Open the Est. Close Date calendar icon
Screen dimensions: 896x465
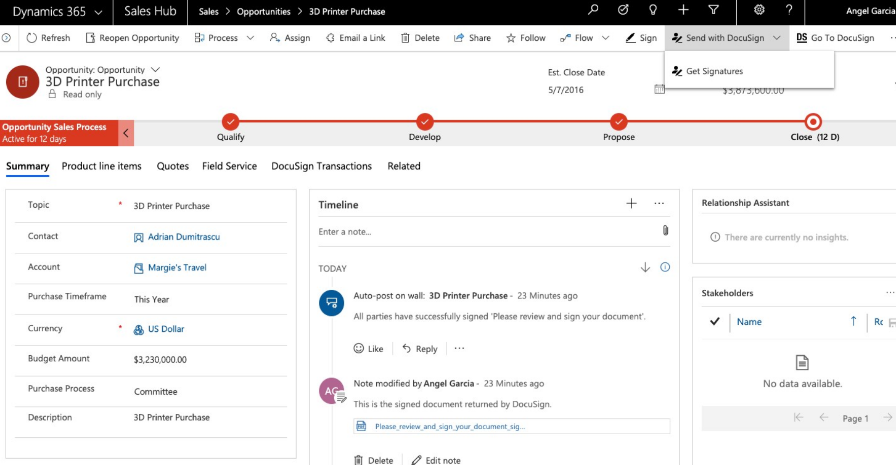click(x=659, y=90)
